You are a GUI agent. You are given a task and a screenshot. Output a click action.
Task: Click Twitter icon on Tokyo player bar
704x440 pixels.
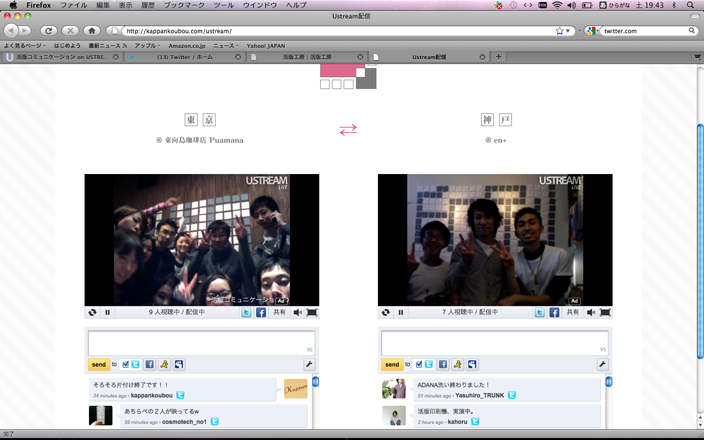click(246, 312)
